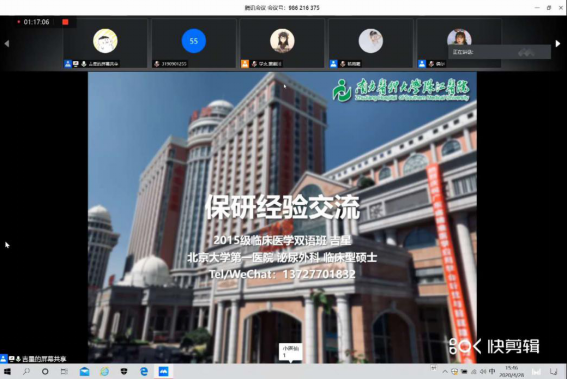This screenshot has height=379, width=567.
Task: Open Microsoft Edge from the taskbar
Action: point(144,371)
